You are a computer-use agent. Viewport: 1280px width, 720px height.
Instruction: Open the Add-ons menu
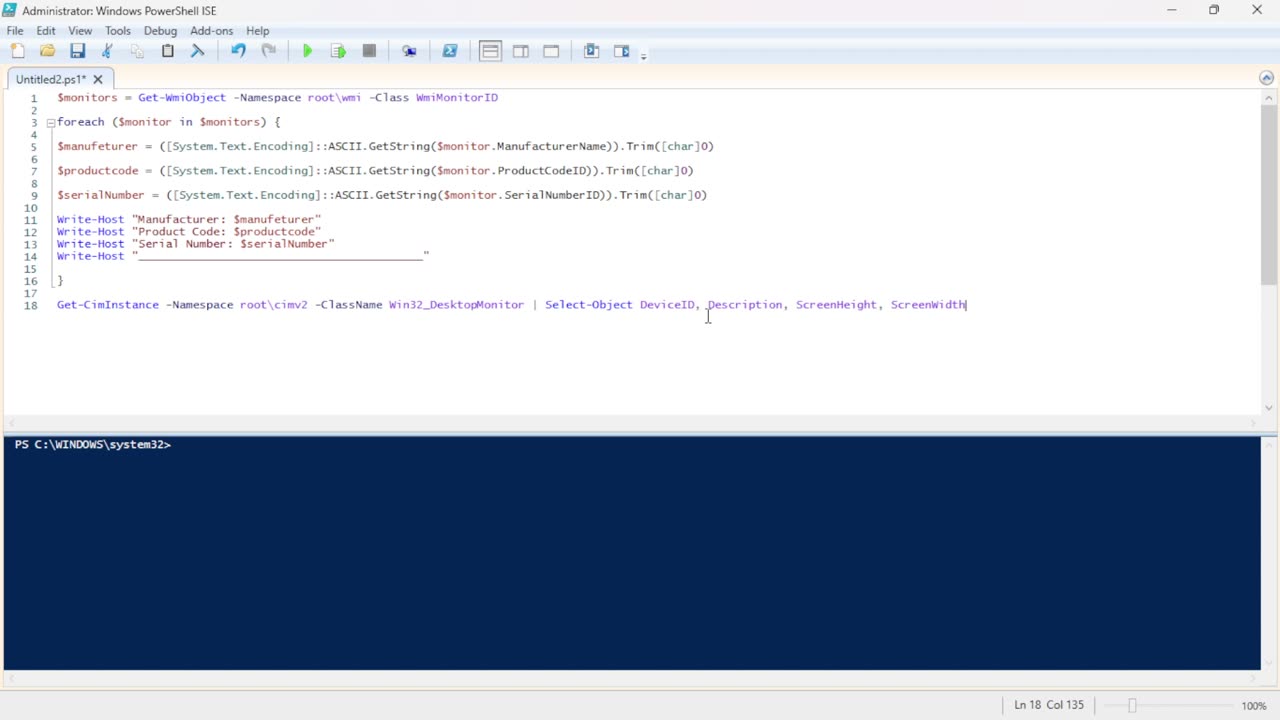tap(211, 31)
